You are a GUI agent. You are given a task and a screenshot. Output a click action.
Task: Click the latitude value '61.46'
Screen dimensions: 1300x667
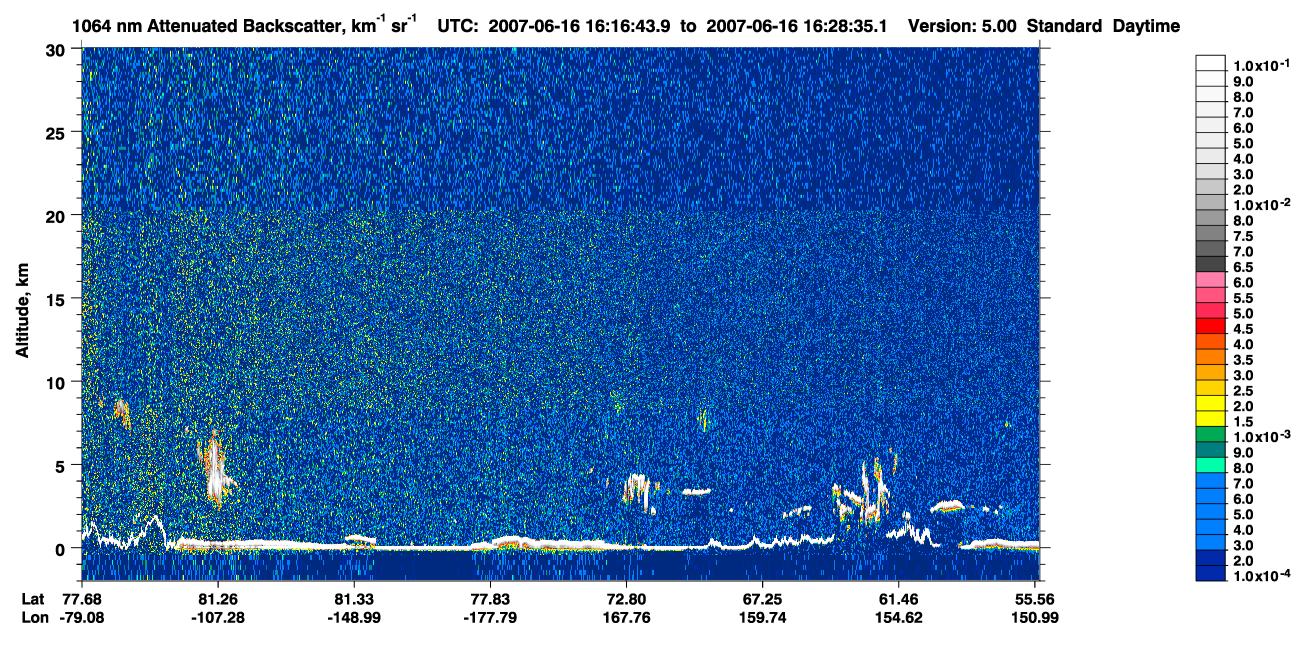(898, 598)
